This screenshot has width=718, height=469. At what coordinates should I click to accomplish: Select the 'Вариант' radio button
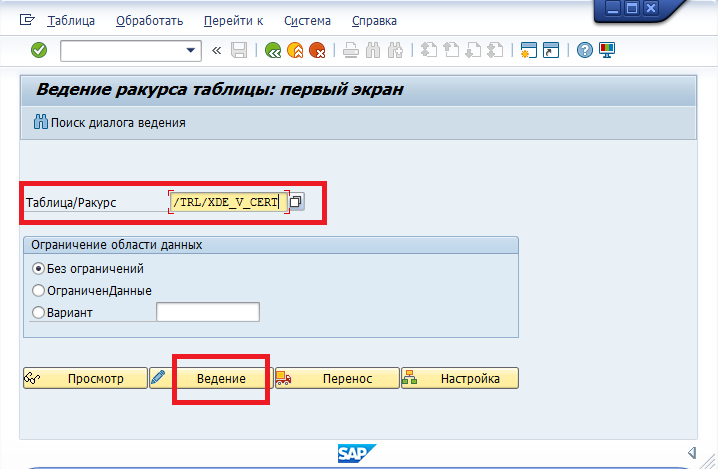click(x=39, y=313)
